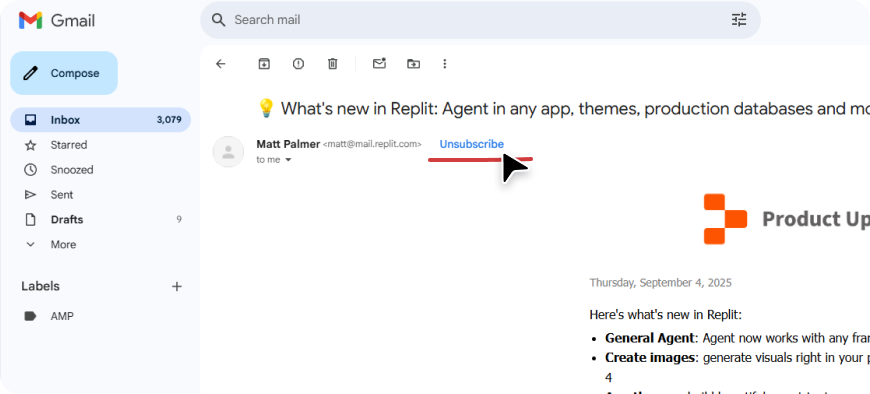Screen dimensions: 870x394
Task: Expand recipient details next to 'to me'
Action: click(x=288, y=160)
